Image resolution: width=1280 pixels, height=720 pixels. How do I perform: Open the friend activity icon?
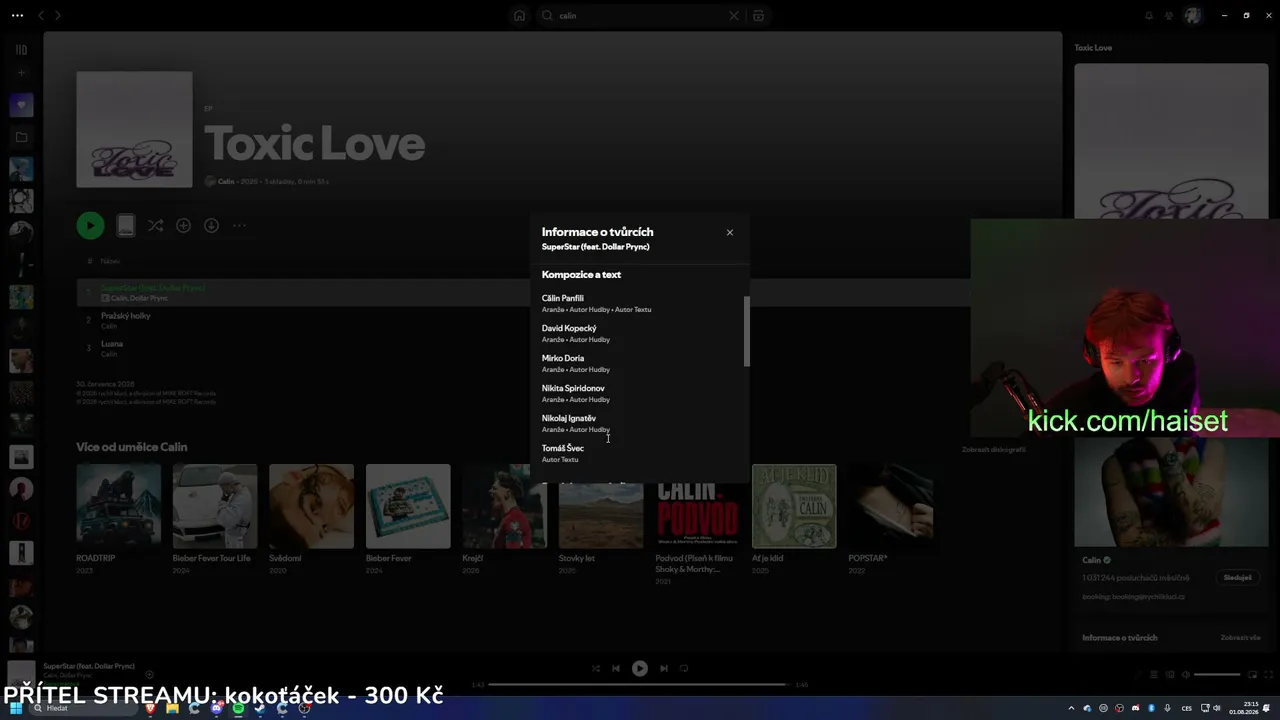point(1168,16)
